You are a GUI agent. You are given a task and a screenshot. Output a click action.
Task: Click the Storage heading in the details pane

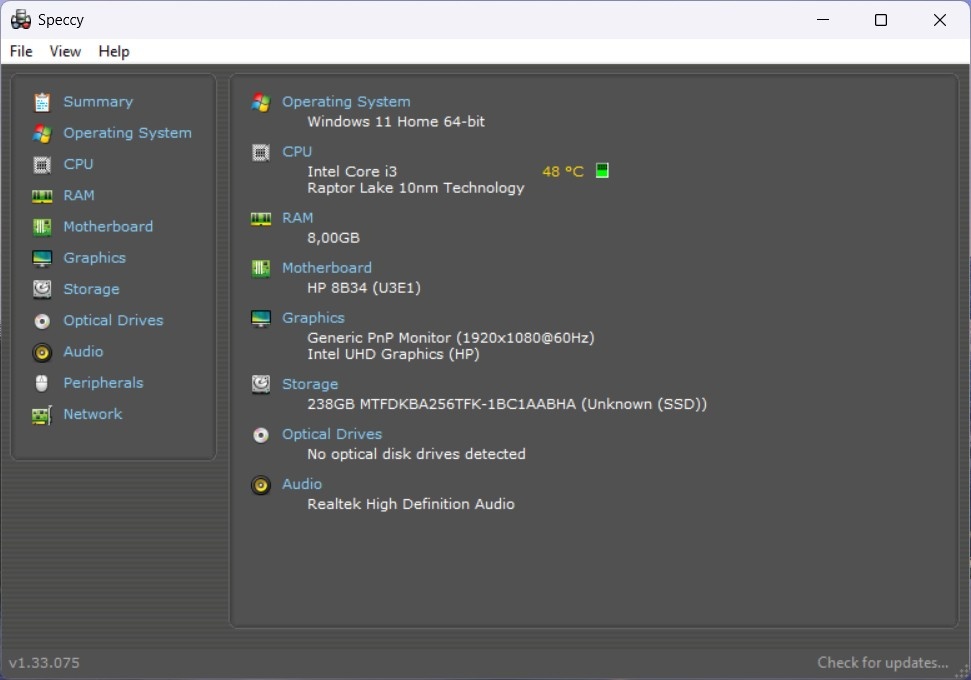point(310,383)
